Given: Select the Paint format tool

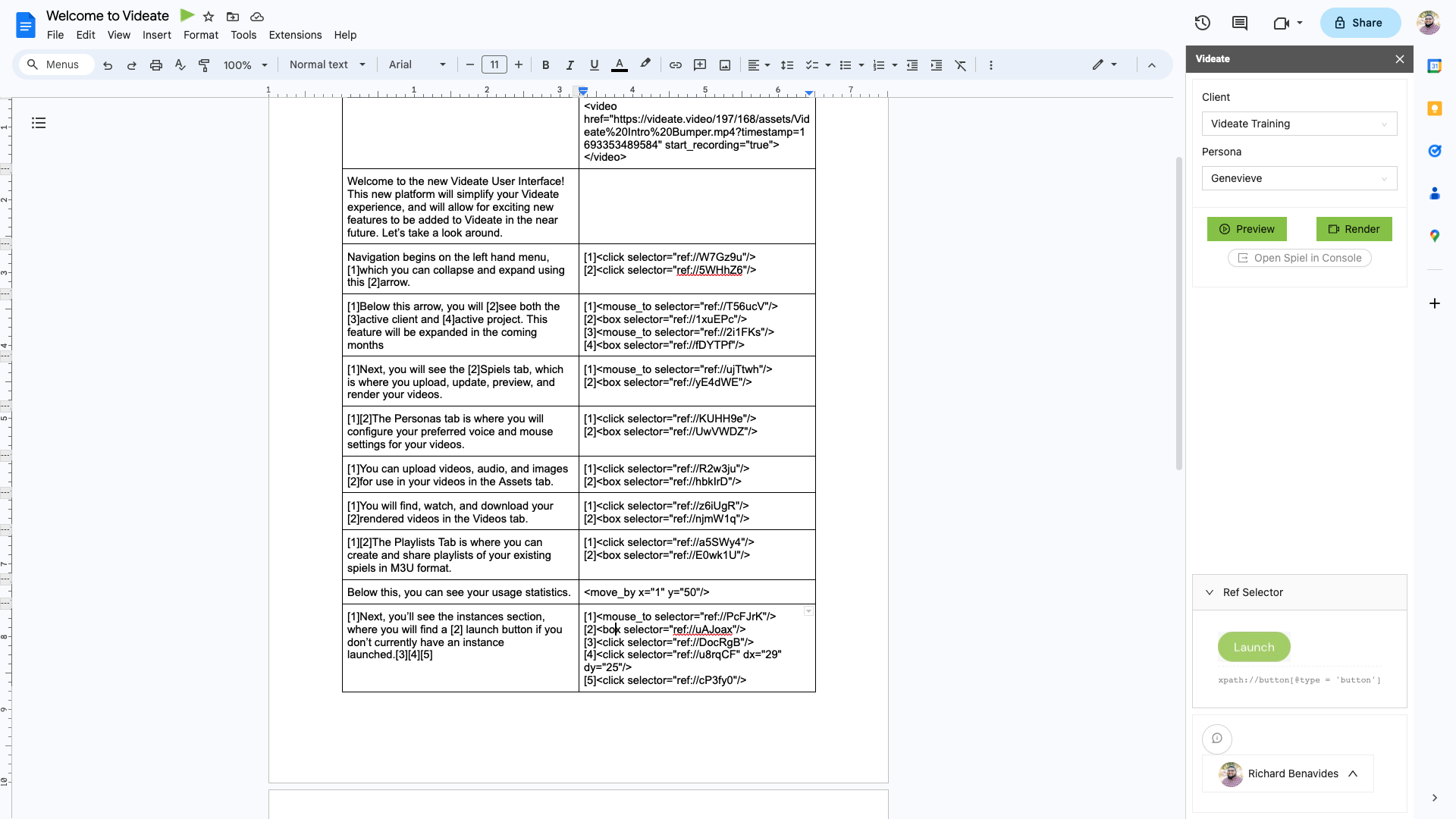Looking at the screenshot, I should pos(204,65).
